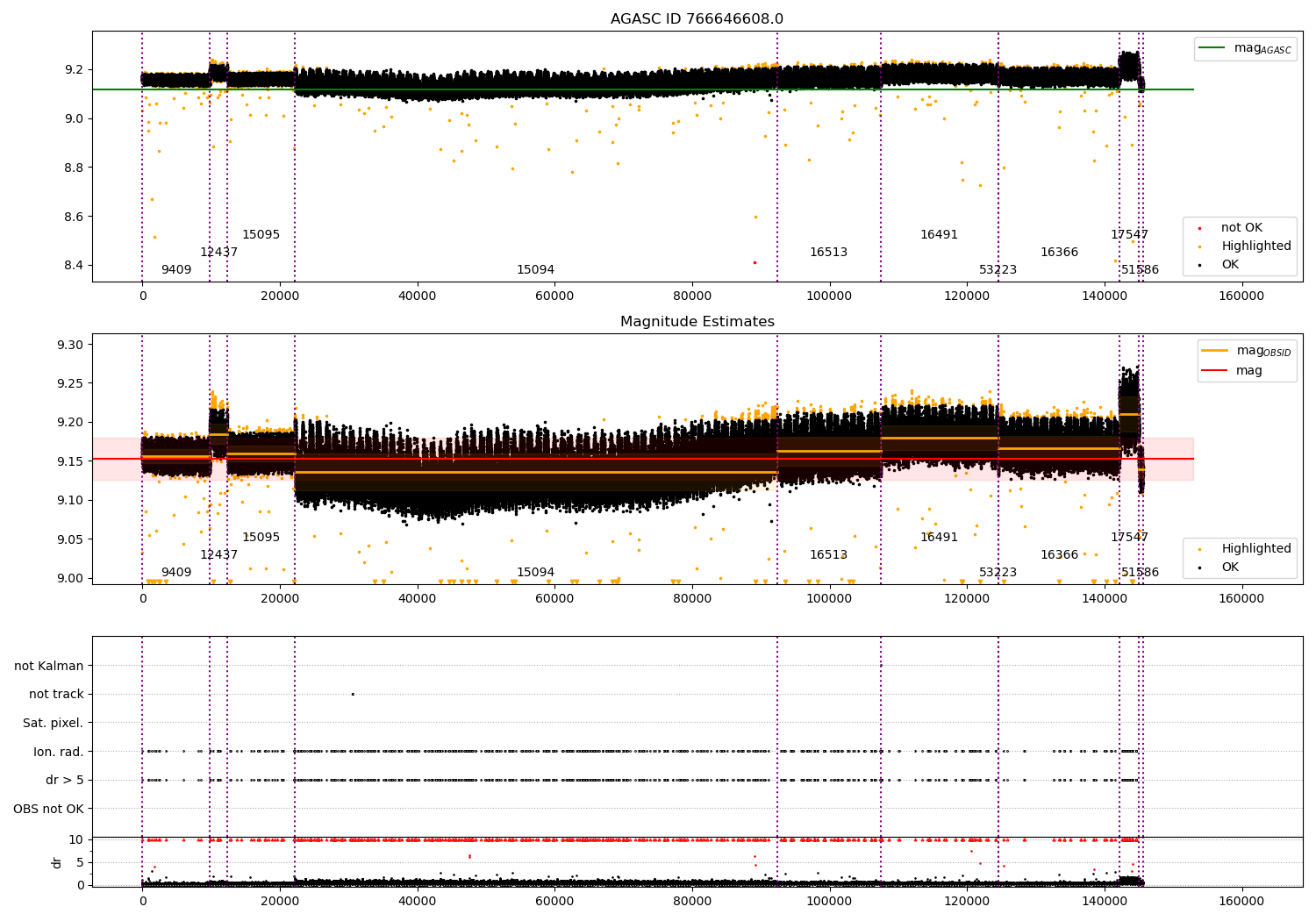Click the red dot marker beside "not OK"
The width and height of the screenshot is (1316, 921).
(1199, 228)
